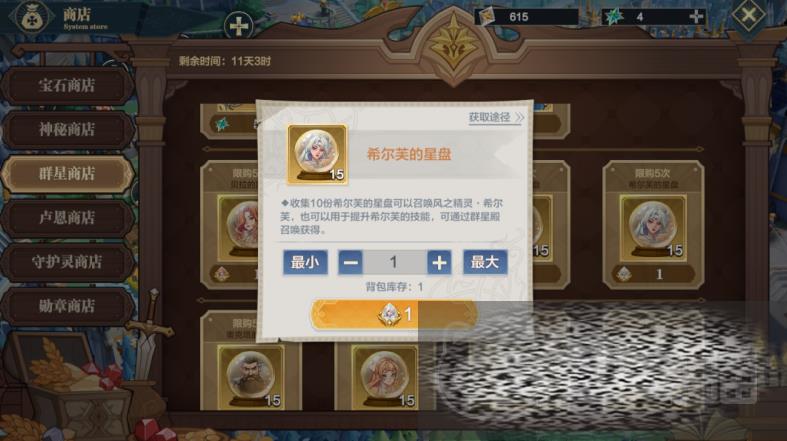Screen dimensions: 787x441
Task: Confirm purchase with orange price button
Action: (x=394, y=315)
